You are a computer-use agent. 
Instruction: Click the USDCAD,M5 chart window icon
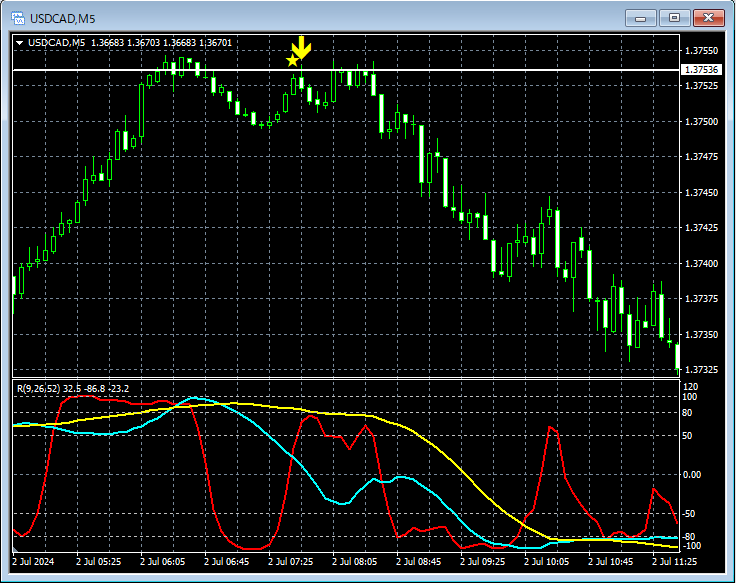click(x=18, y=18)
